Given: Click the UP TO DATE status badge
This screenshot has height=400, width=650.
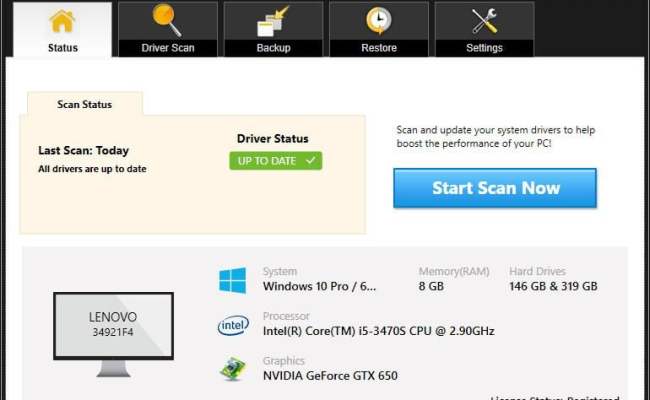Looking at the screenshot, I should (276, 161).
